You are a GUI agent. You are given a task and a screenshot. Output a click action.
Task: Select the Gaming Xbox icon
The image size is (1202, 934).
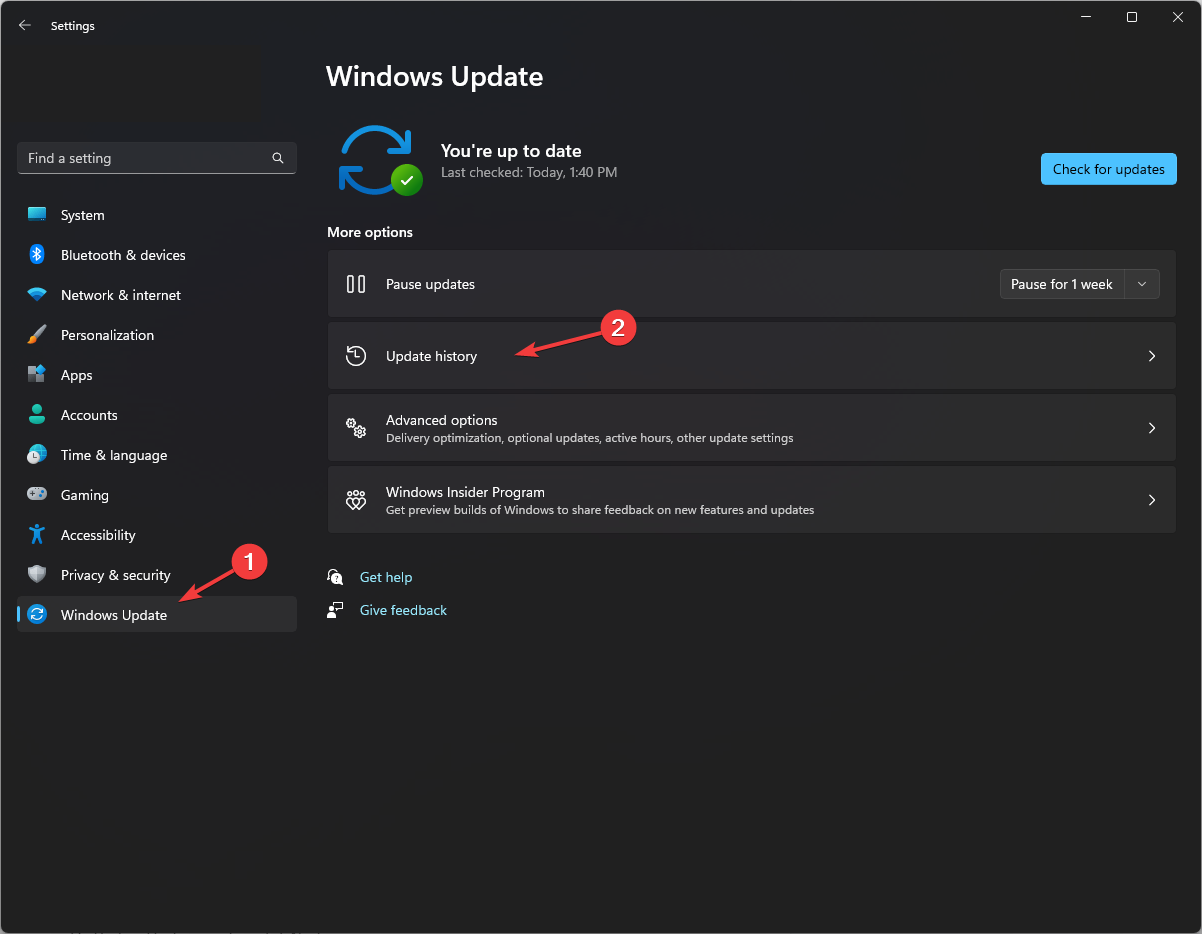click(x=36, y=494)
